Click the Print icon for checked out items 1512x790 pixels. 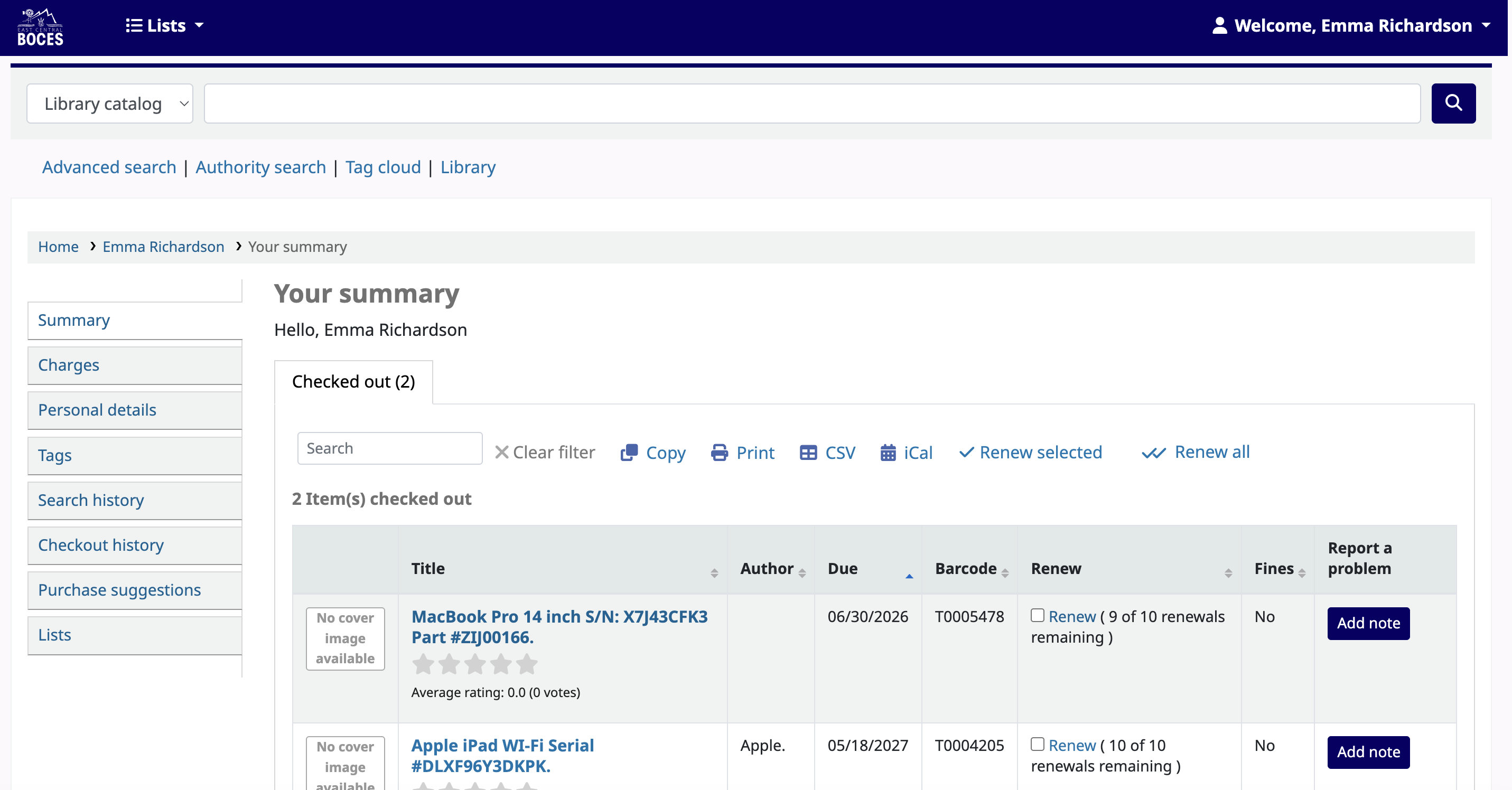point(720,452)
